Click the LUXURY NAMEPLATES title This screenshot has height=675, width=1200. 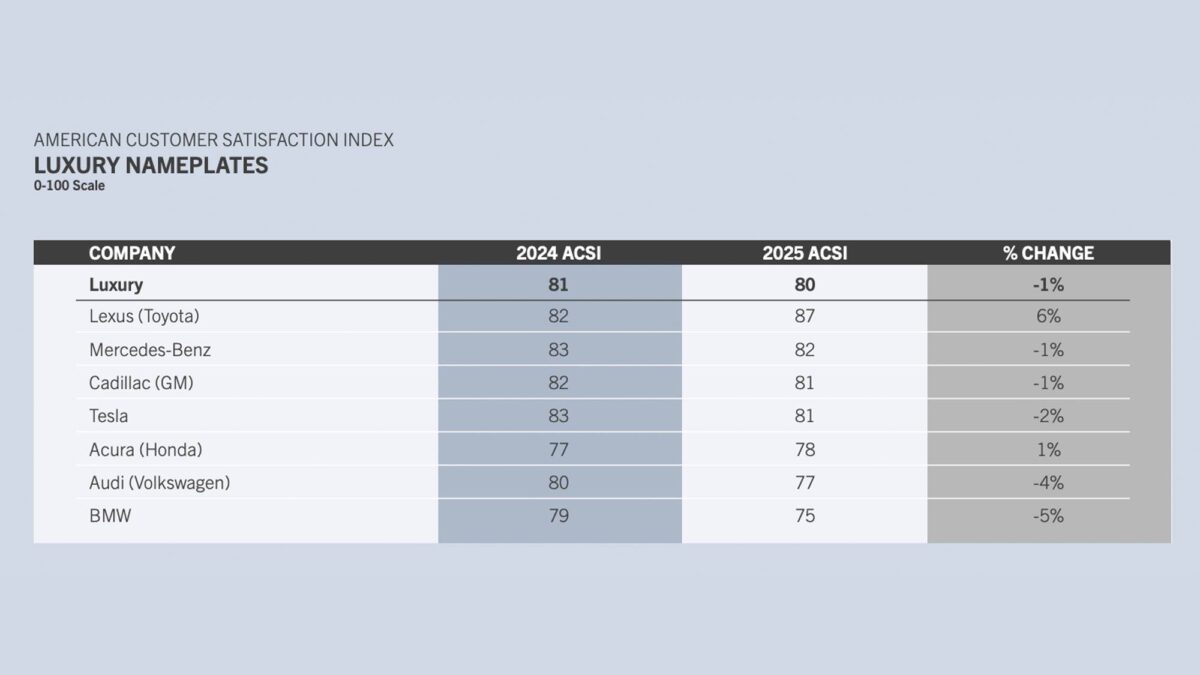coord(151,165)
